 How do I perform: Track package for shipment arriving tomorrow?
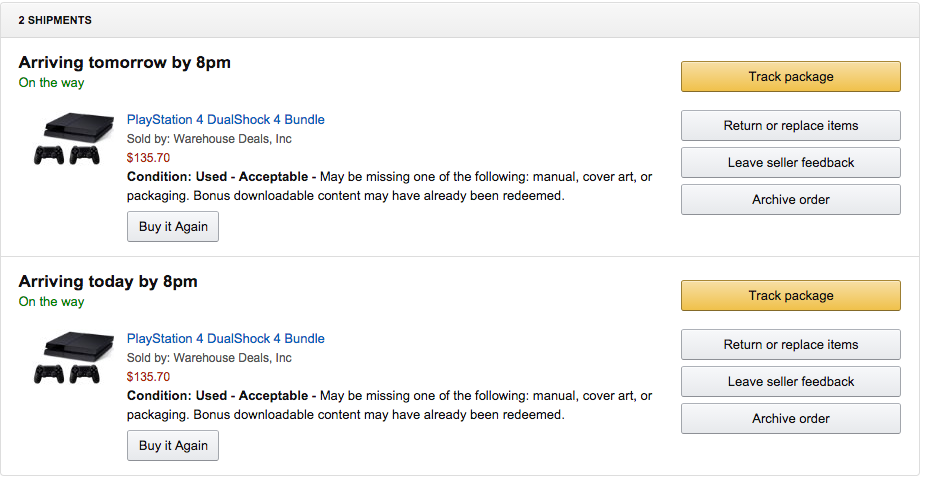point(790,77)
